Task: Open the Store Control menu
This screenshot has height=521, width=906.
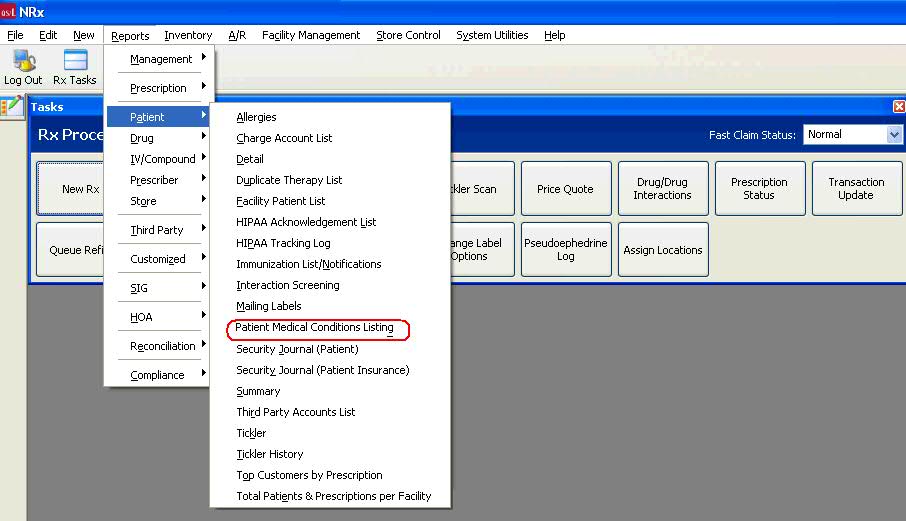Action: click(409, 35)
